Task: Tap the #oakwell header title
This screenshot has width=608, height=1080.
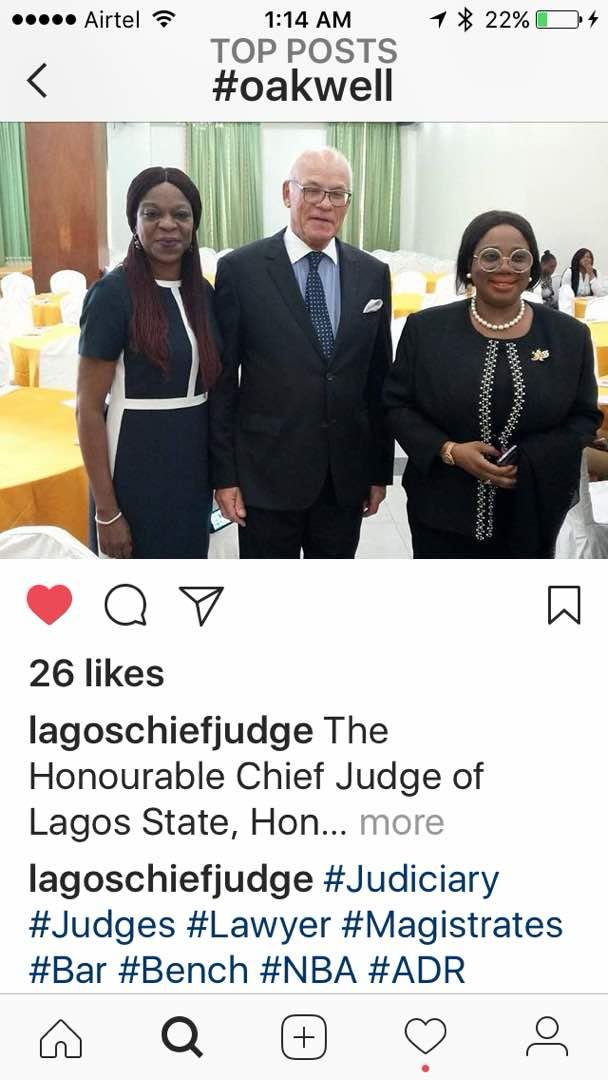Action: pos(303,87)
